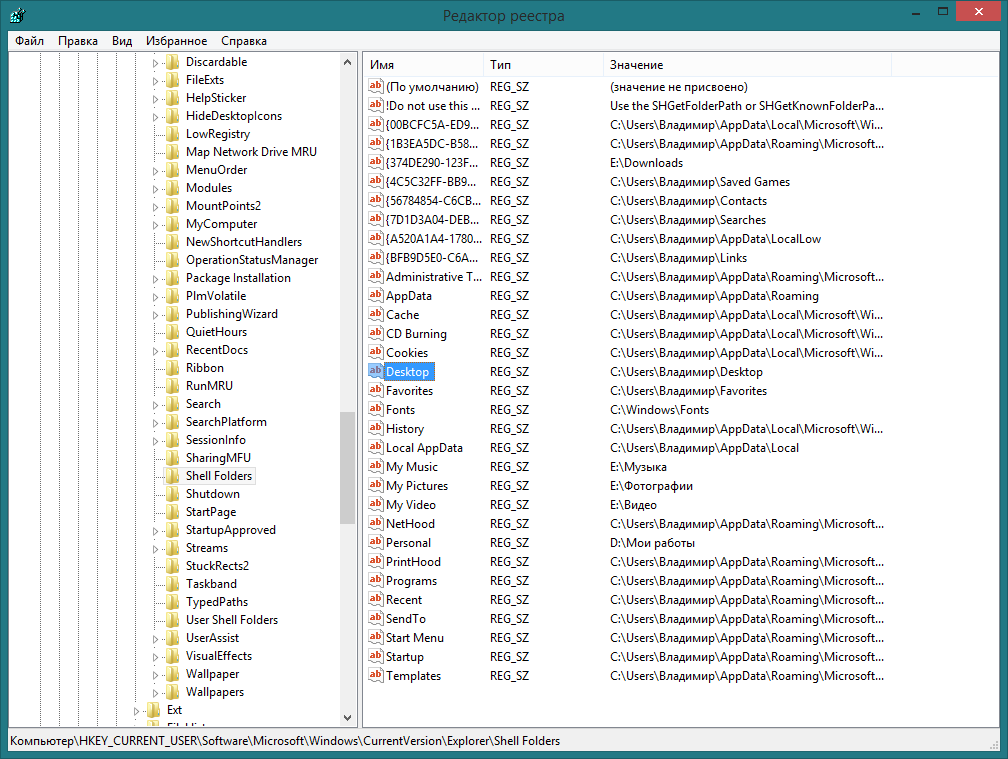This screenshot has width=1008, height=759.
Task: Click the string icon beside AppData entry
Action: [x=375, y=295]
